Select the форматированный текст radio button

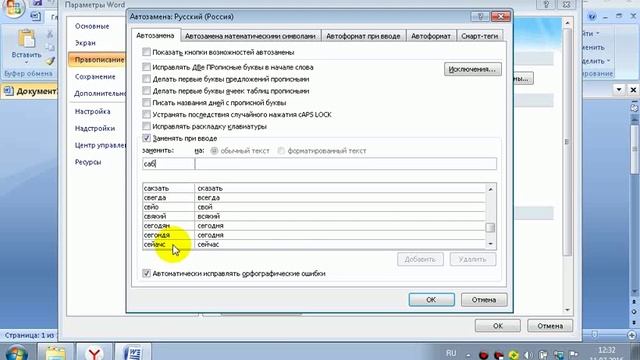[281, 151]
